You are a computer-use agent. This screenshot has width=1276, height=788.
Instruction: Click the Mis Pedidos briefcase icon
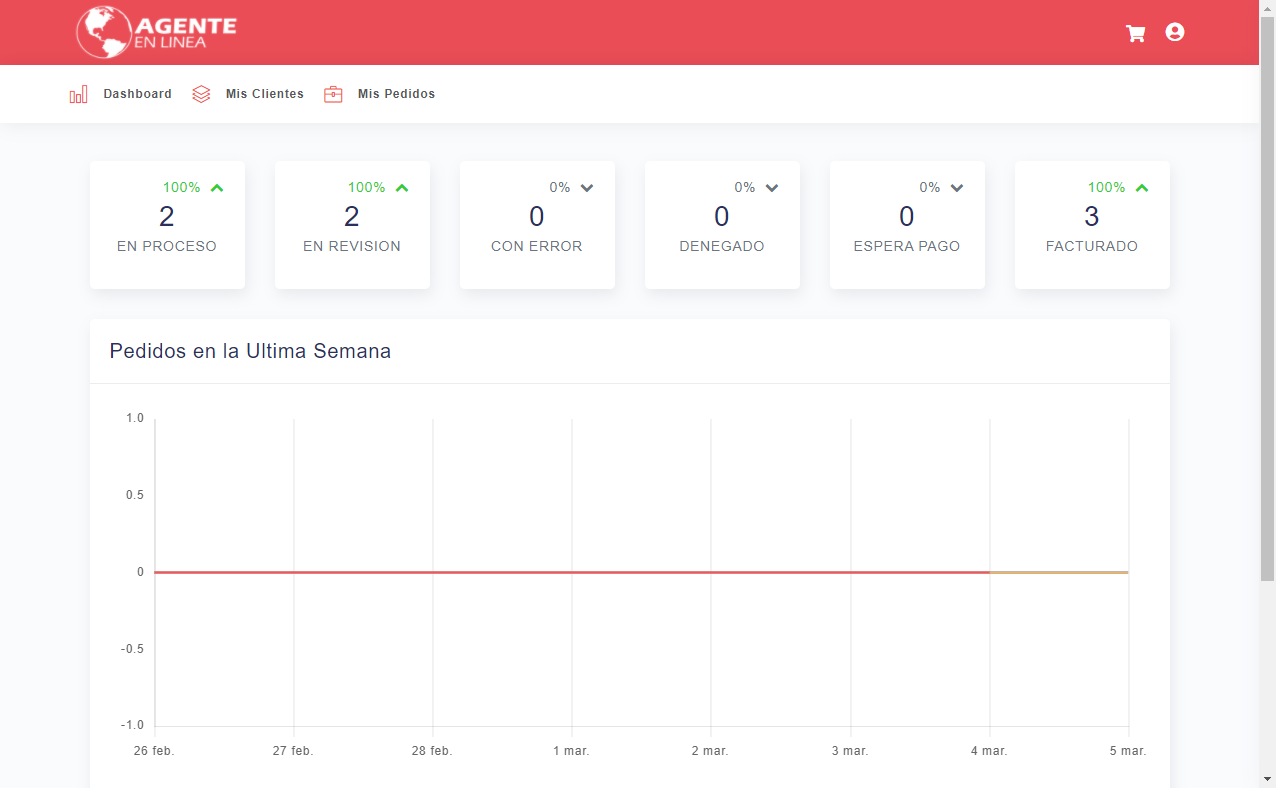[333, 94]
